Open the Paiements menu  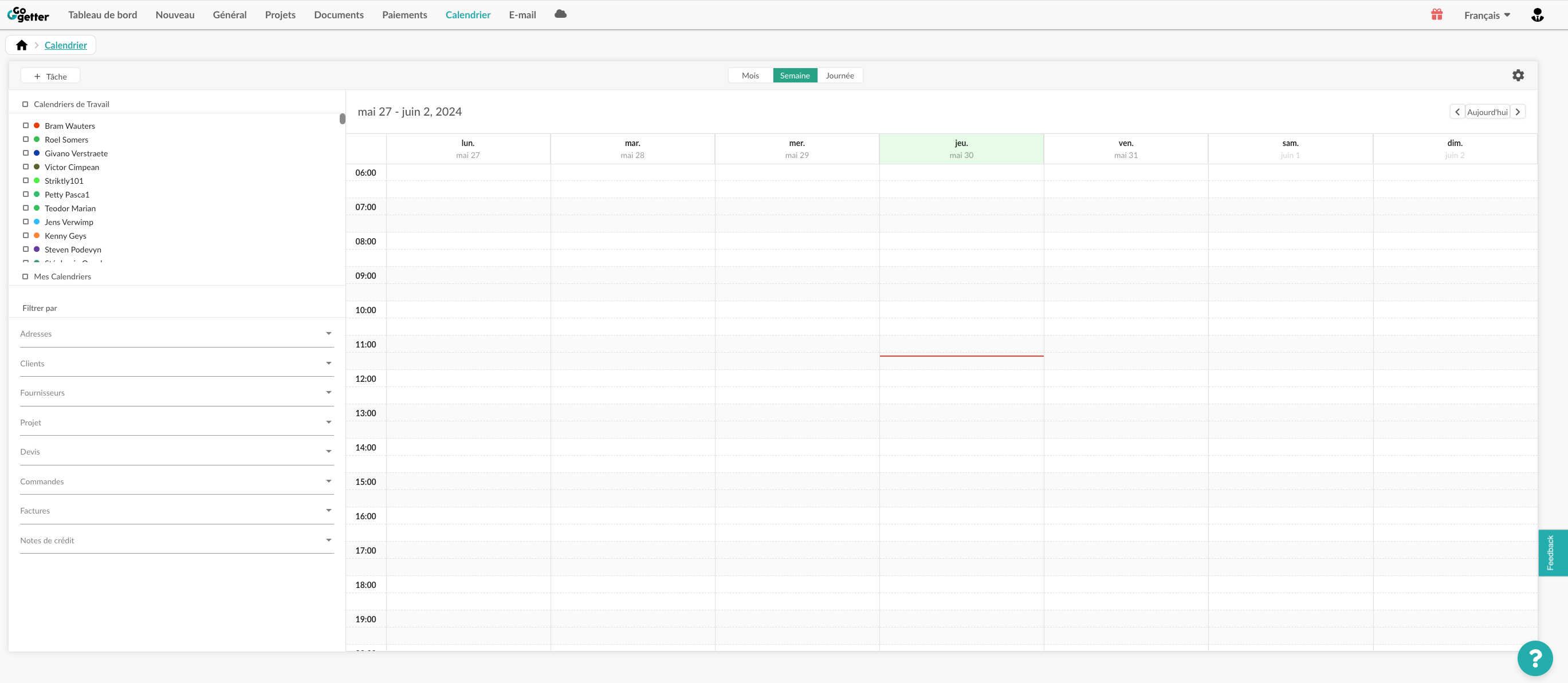click(x=405, y=14)
